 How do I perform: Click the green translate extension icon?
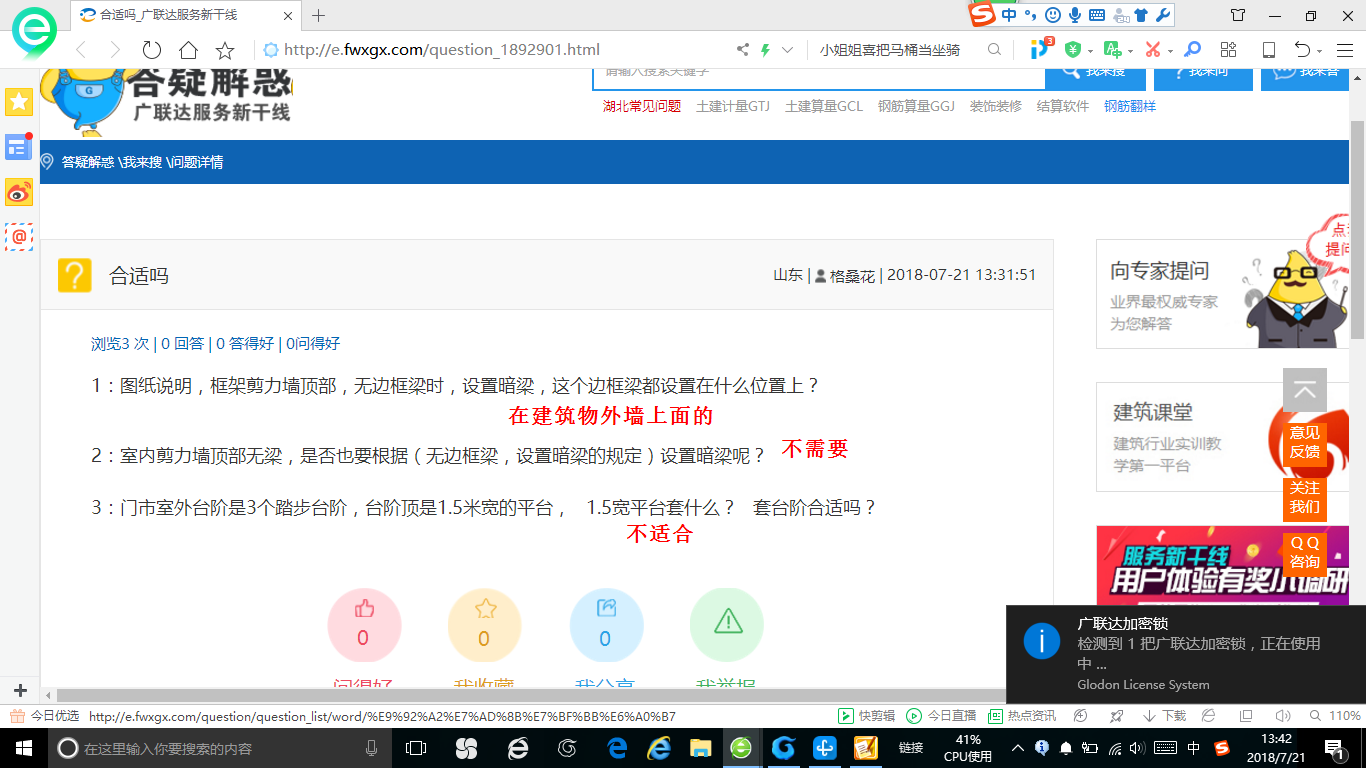click(x=1112, y=50)
